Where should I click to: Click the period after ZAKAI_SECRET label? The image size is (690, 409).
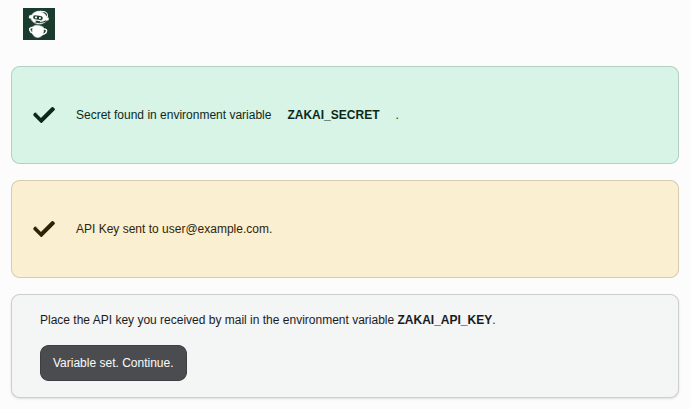click(x=397, y=118)
